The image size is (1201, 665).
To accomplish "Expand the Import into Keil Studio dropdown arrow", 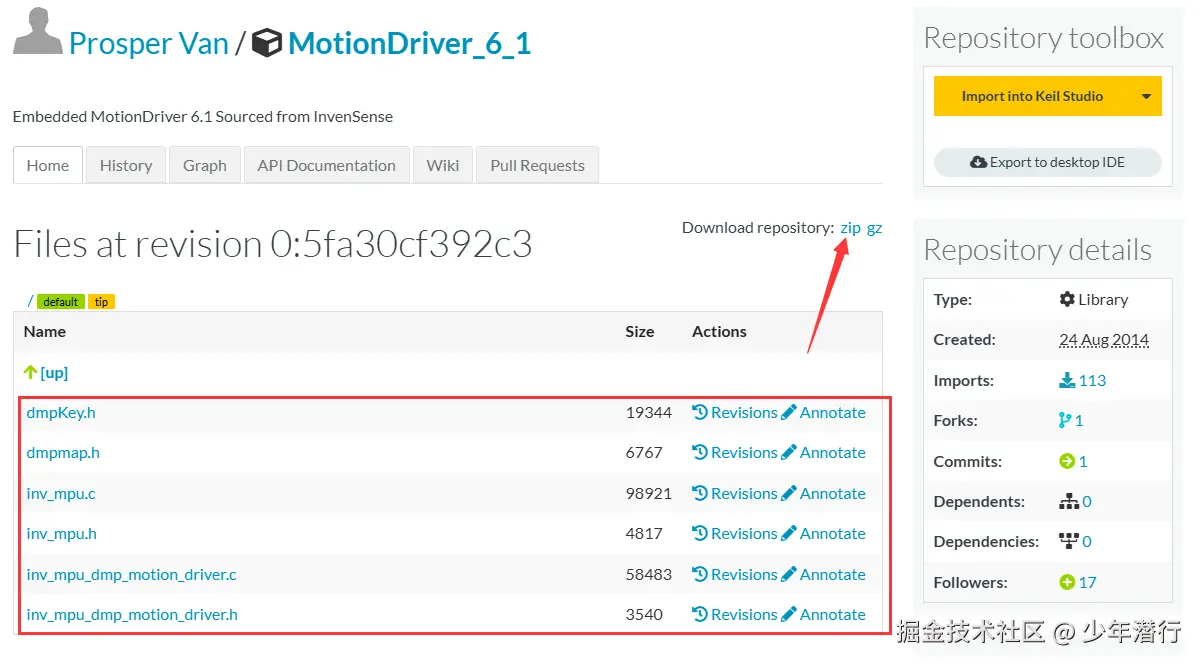I will pos(1146,96).
